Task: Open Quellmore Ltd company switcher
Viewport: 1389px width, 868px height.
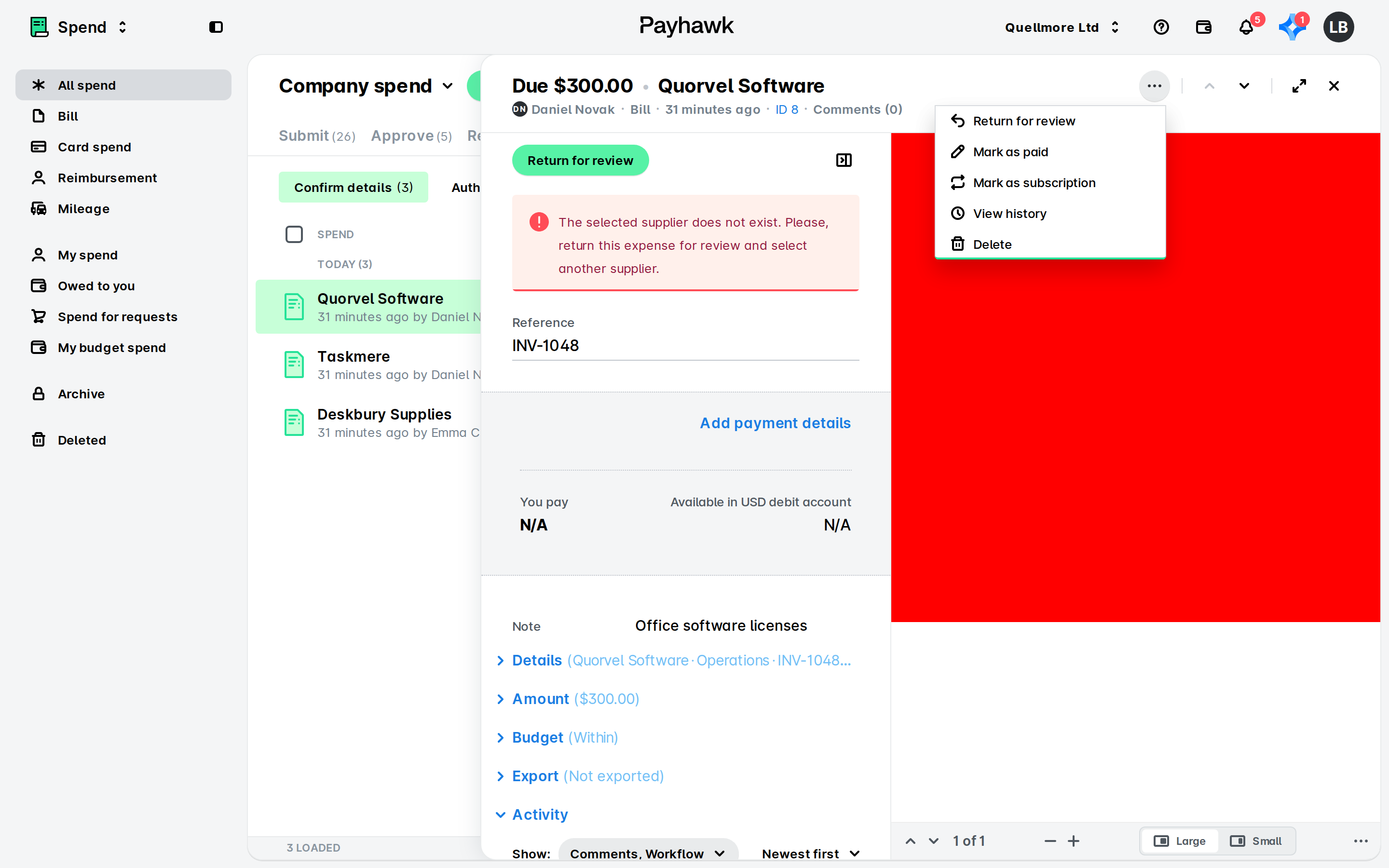Action: [x=1062, y=27]
